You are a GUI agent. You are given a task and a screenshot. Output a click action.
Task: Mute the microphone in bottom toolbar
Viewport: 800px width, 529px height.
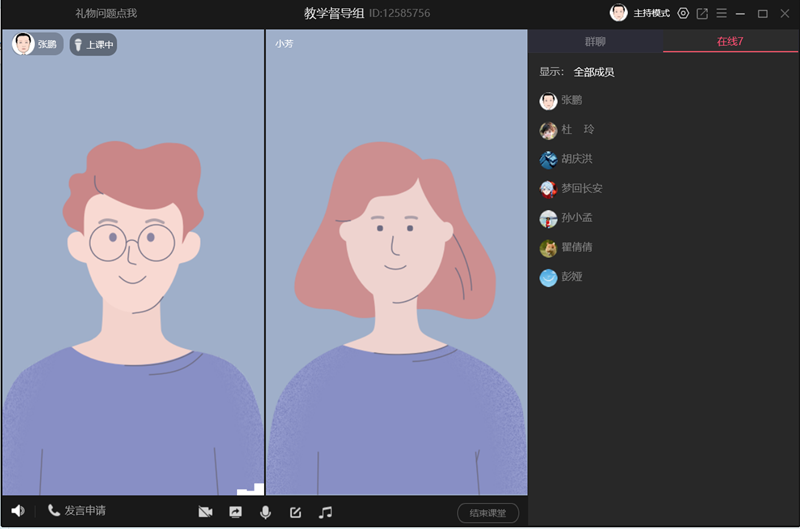[265, 512]
